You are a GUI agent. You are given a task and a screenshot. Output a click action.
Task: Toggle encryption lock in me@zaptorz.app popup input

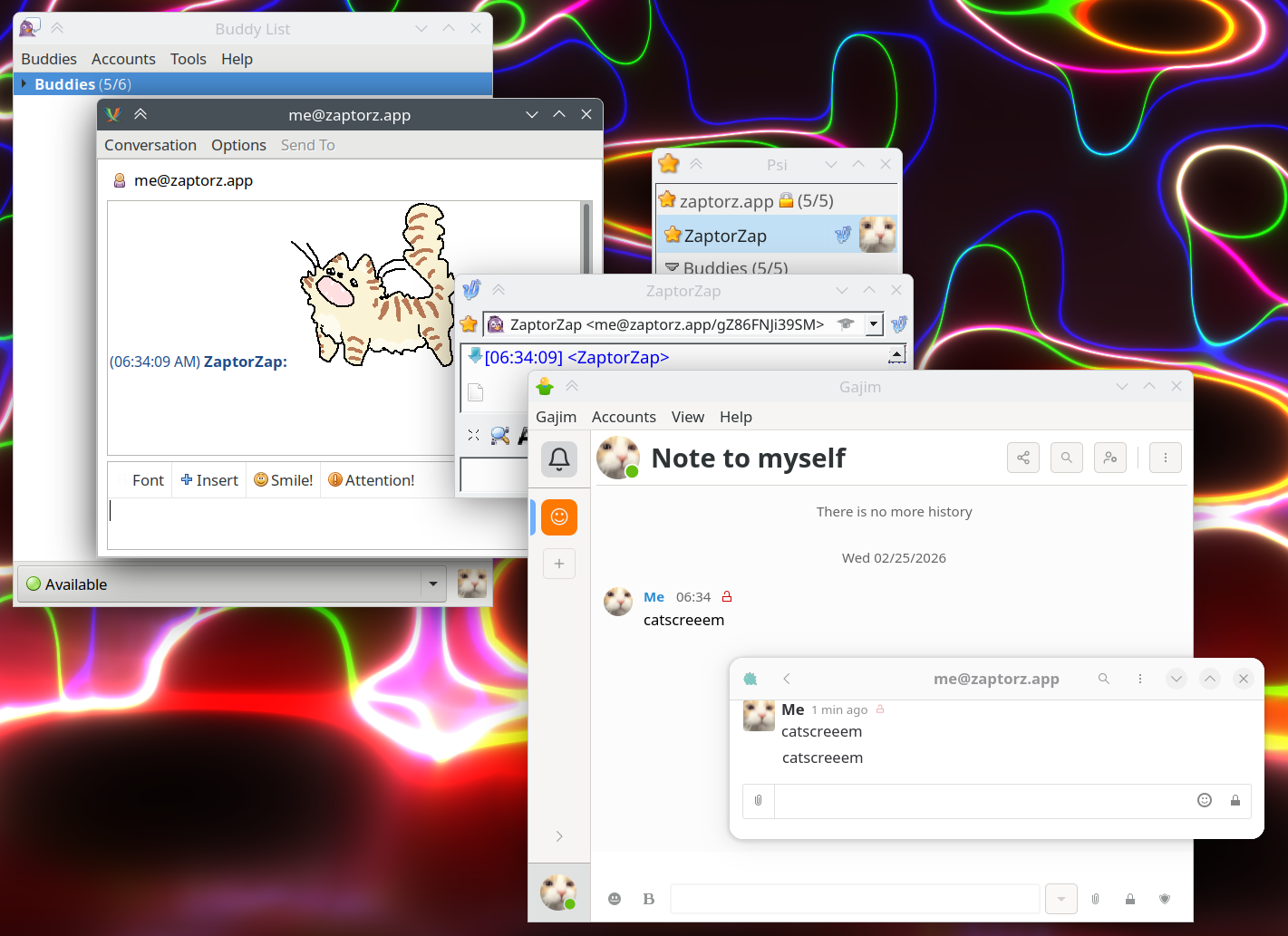[x=1235, y=800]
